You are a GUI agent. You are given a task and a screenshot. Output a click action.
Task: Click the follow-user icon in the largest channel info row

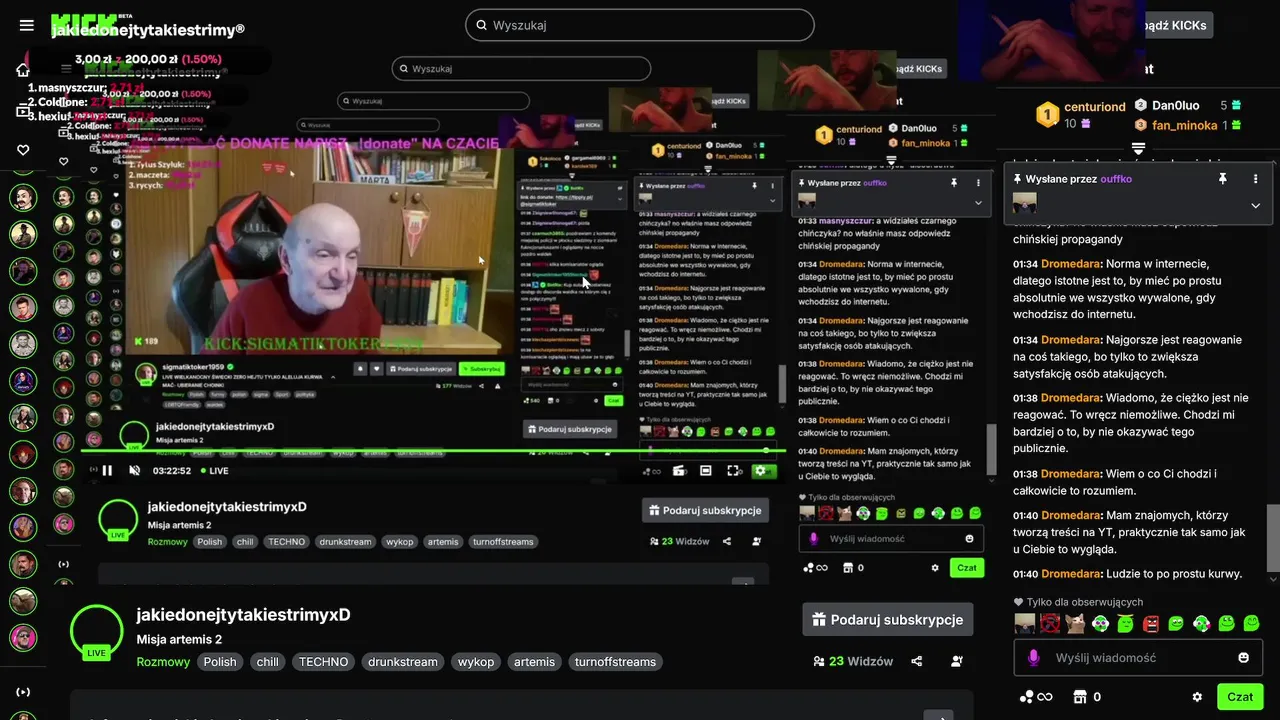point(957,661)
